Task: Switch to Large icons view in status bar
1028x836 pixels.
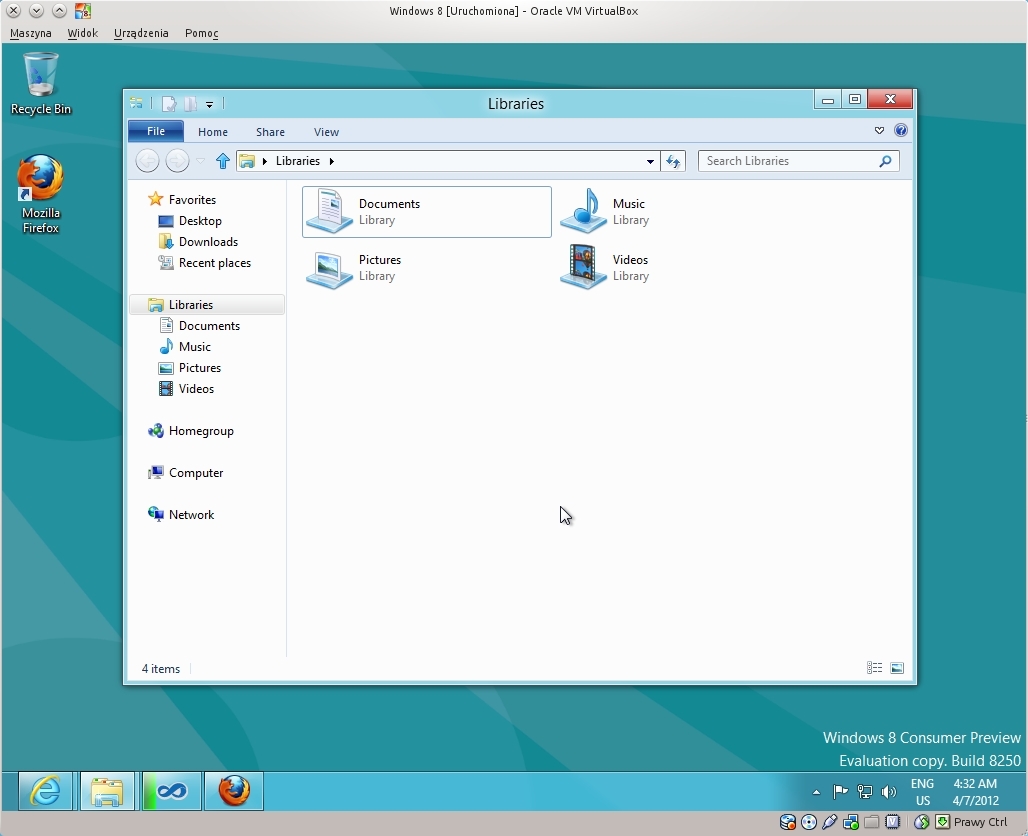Action: [897, 667]
